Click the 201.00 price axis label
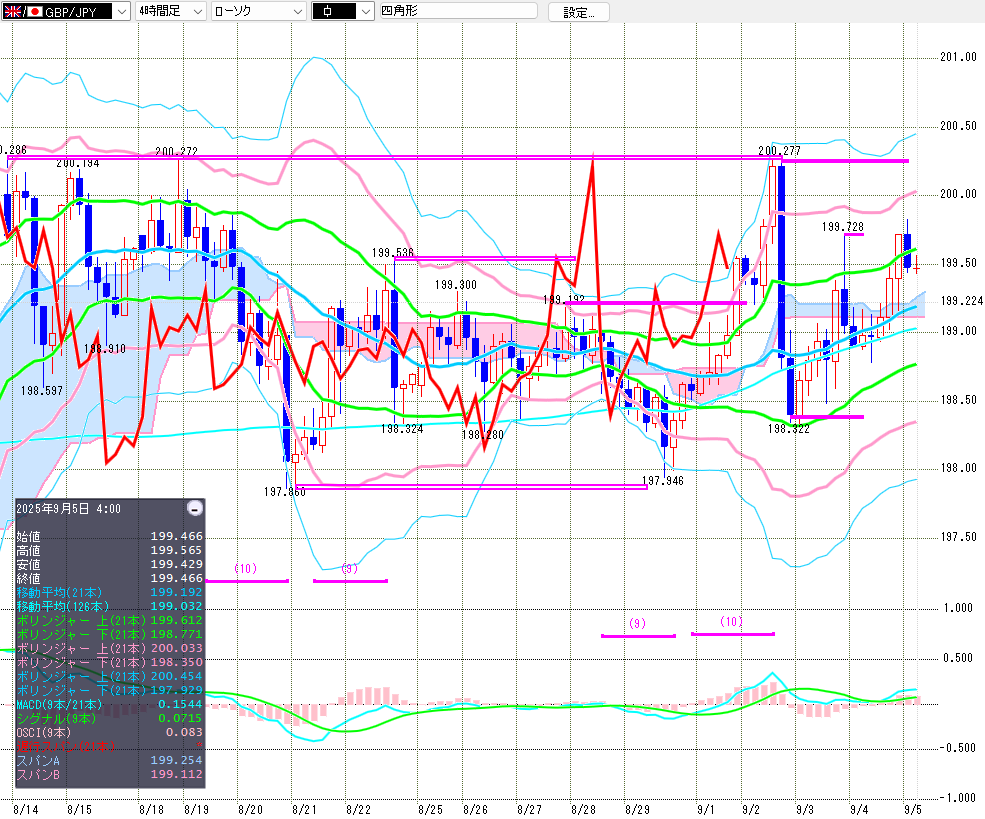The height and width of the screenshot is (819, 985). pyautogui.click(x=958, y=57)
